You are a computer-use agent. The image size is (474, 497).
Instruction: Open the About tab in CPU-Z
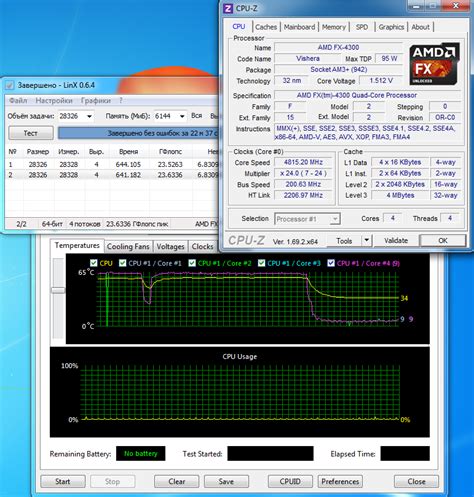click(420, 27)
